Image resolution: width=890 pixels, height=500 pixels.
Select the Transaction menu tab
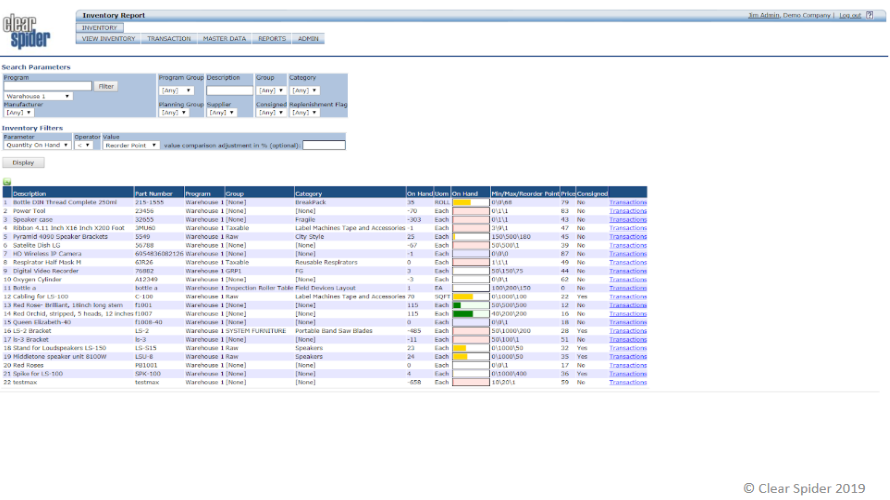(169, 39)
